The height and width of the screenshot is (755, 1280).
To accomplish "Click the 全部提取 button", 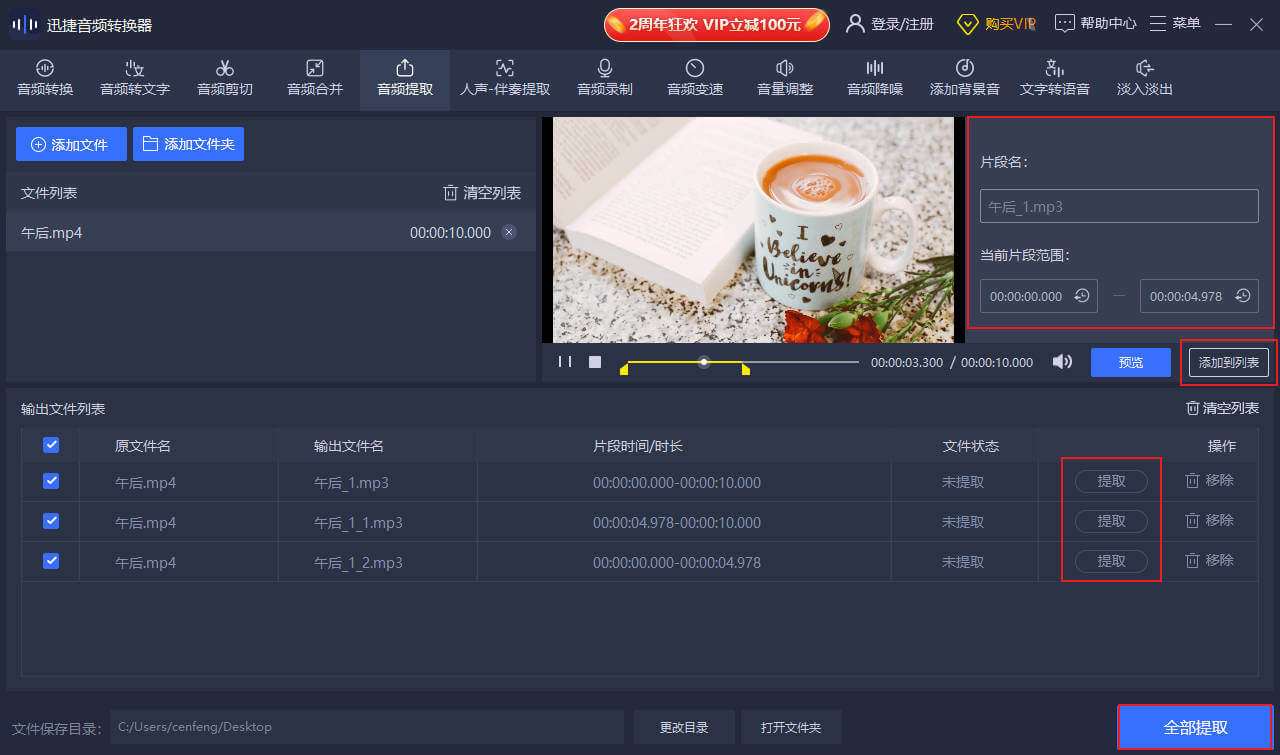I will [1195, 727].
